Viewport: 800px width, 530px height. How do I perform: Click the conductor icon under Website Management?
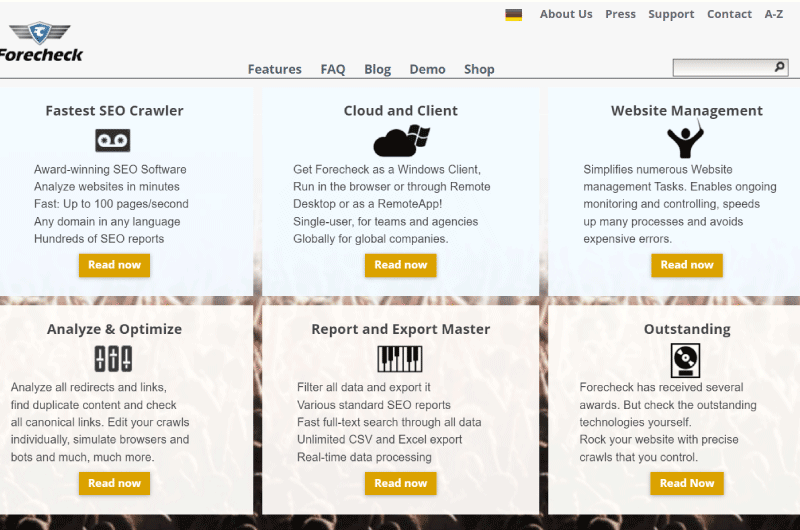pos(685,139)
